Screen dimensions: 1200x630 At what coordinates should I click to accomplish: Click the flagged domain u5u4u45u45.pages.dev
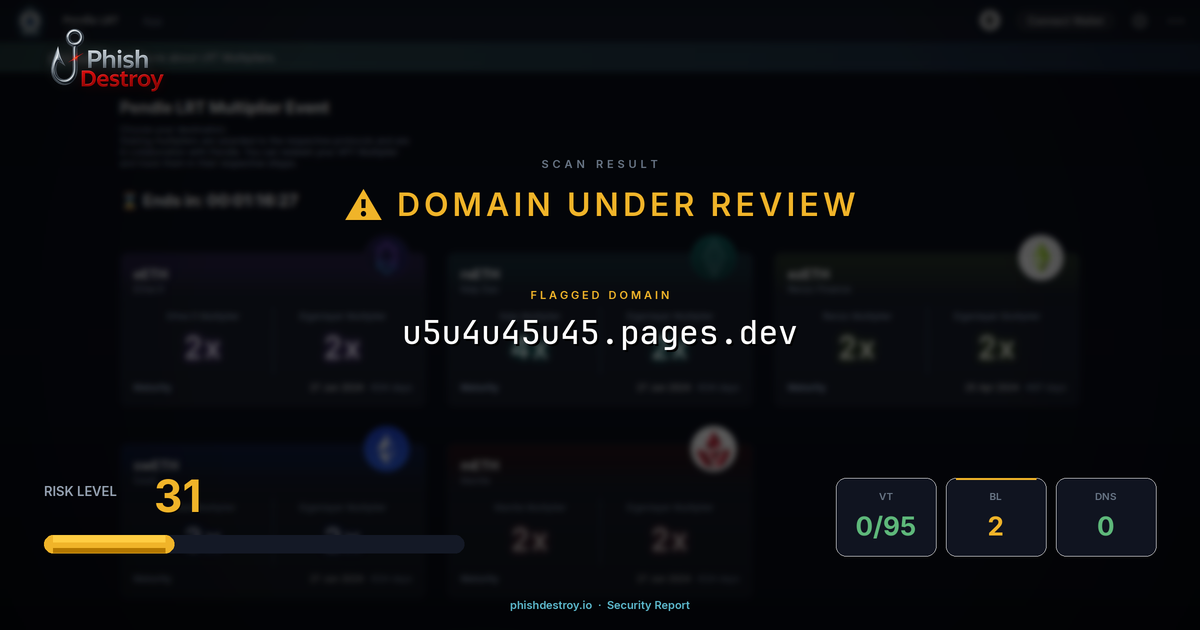[x=600, y=333]
